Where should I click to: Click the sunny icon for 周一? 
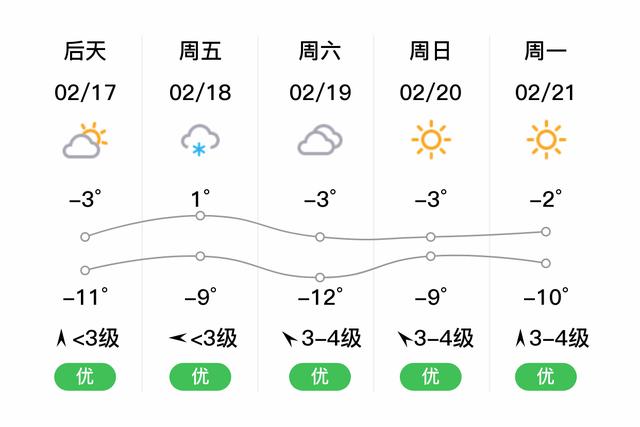click(x=546, y=140)
